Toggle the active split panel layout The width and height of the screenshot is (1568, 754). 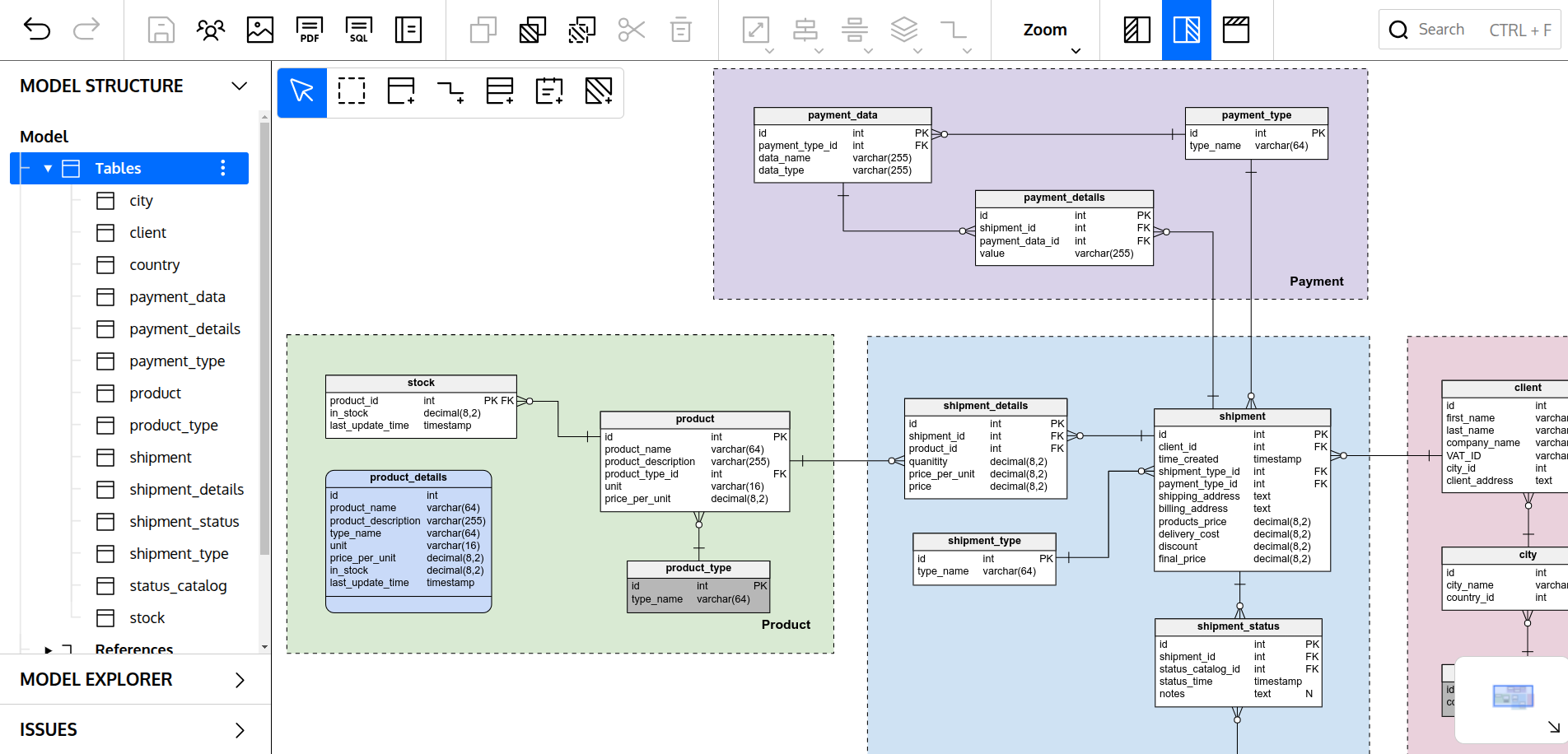click(1187, 30)
